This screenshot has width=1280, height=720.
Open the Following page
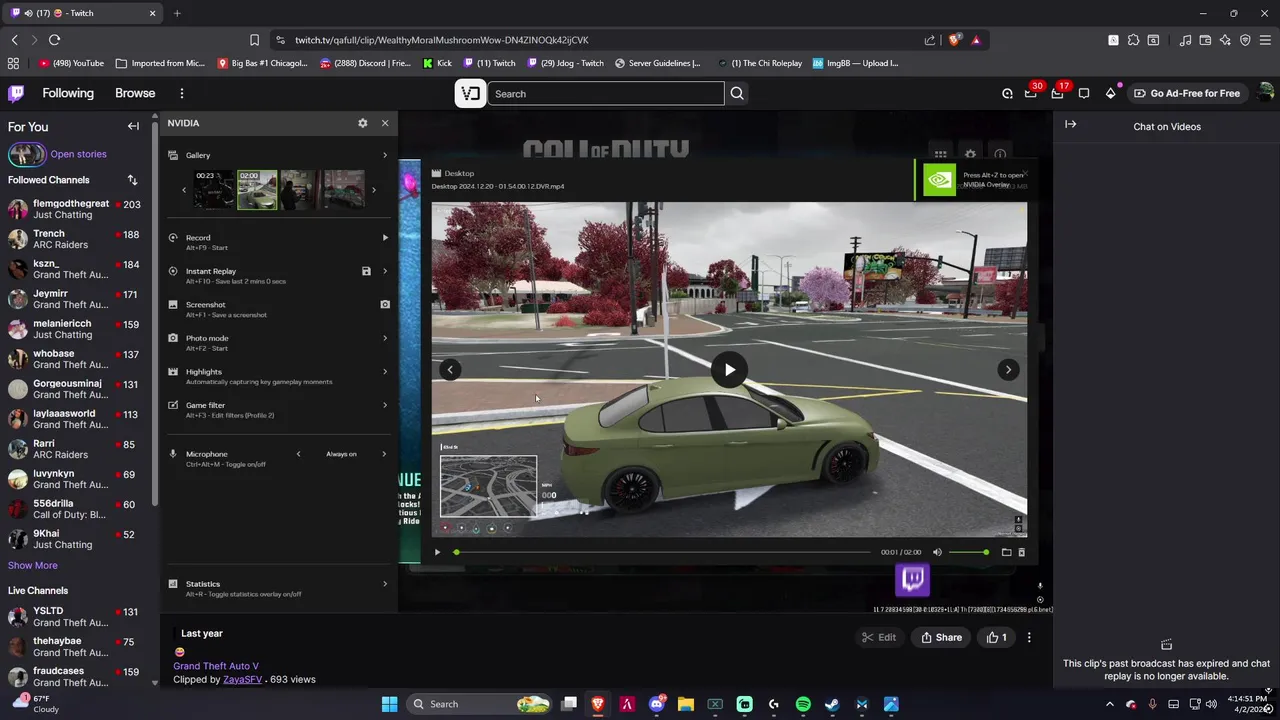[x=68, y=93]
